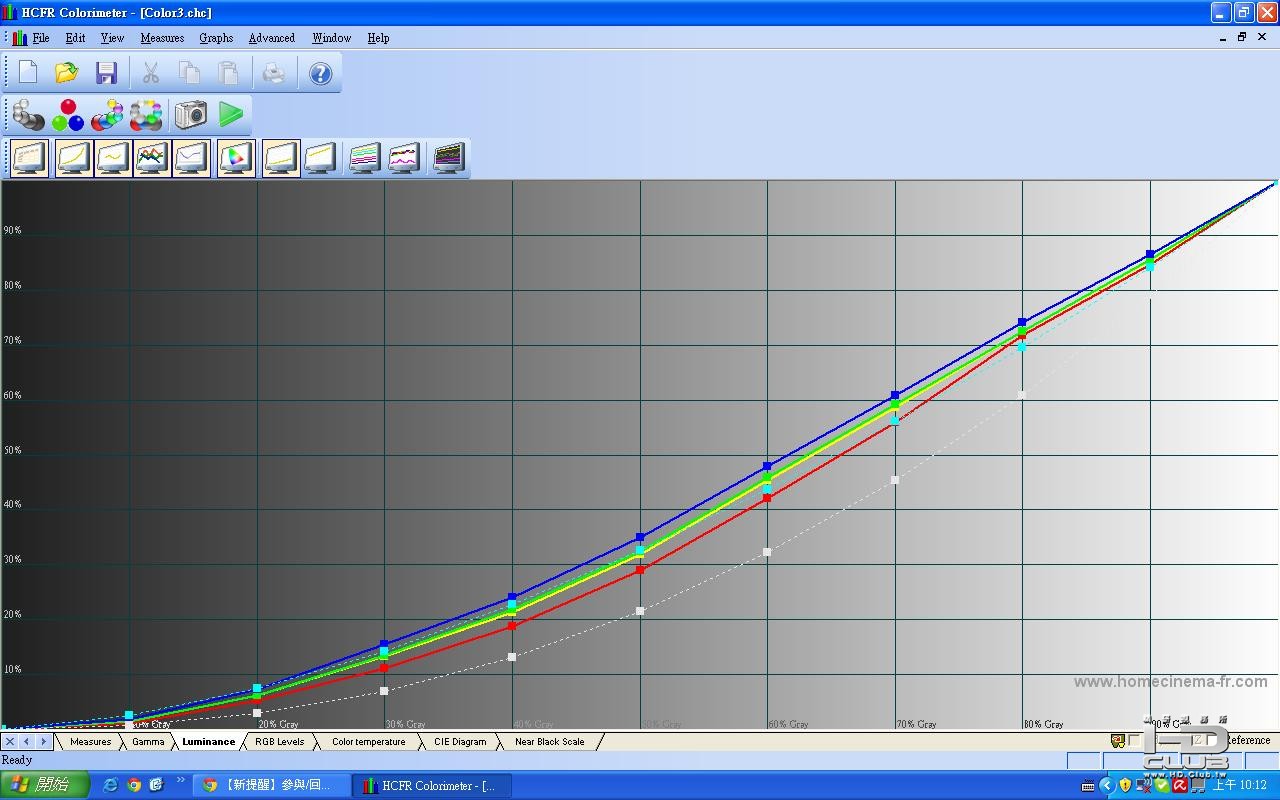Expand the quick launch chevron on the taskbar
This screenshot has height=800, width=1280.
[x=181, y=779]
